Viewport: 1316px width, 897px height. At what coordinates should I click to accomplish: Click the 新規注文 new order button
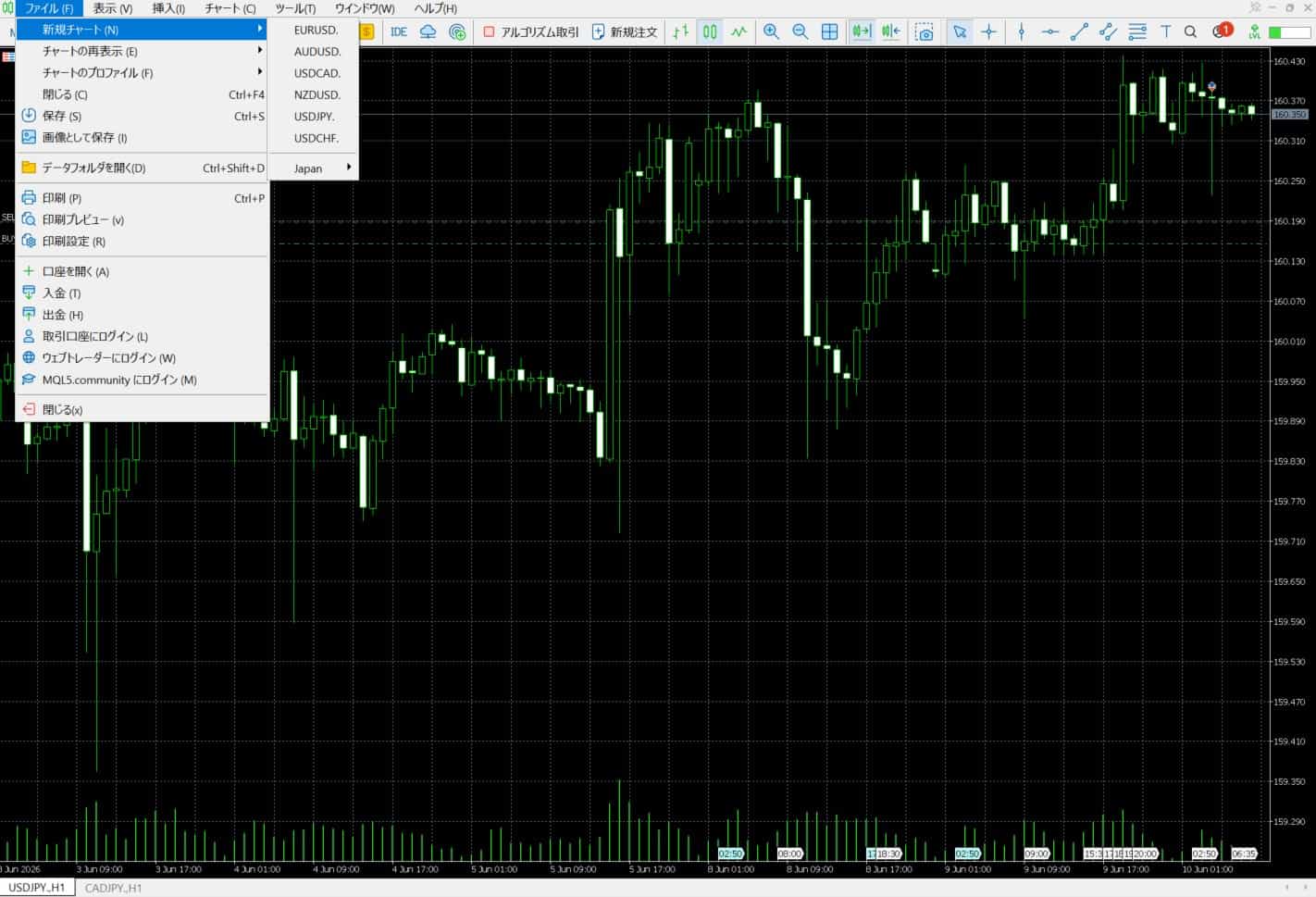pyautogui.click(x=625, y=31)
